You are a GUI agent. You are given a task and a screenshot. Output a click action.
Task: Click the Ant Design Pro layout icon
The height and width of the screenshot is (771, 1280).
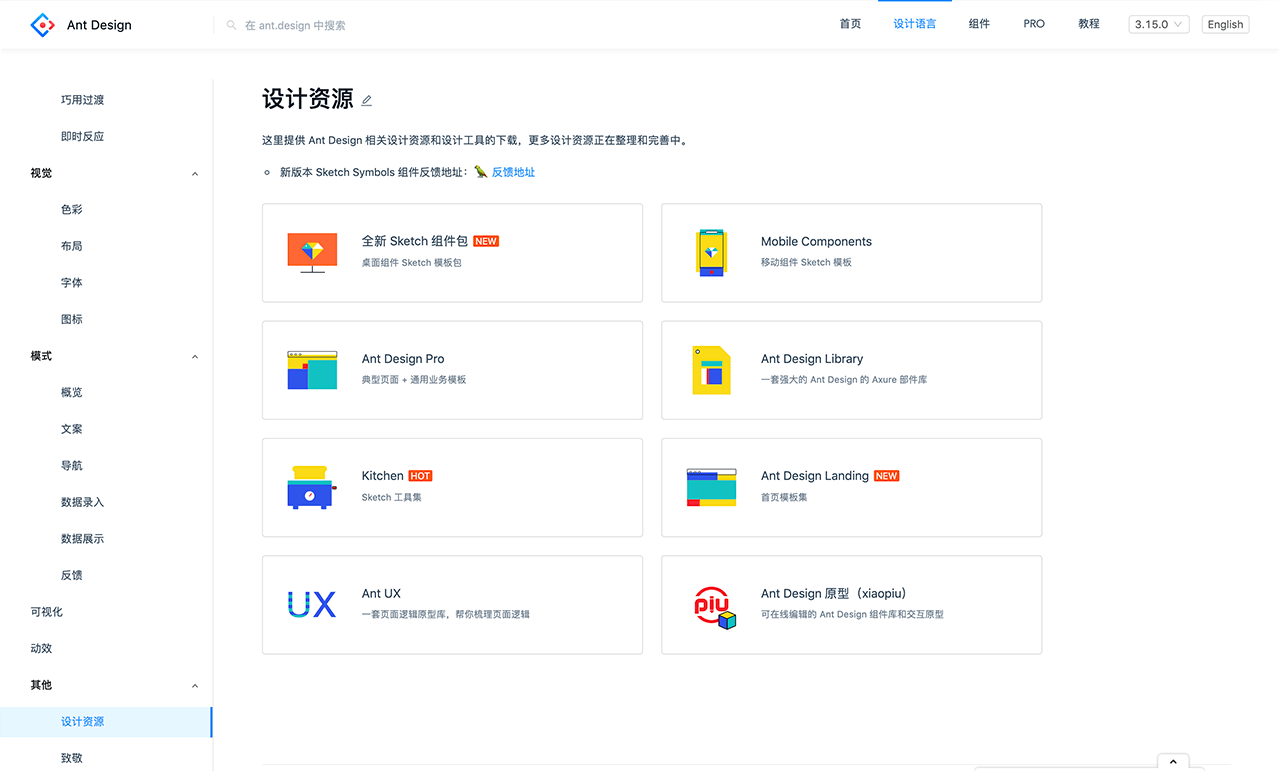(313, 370)
